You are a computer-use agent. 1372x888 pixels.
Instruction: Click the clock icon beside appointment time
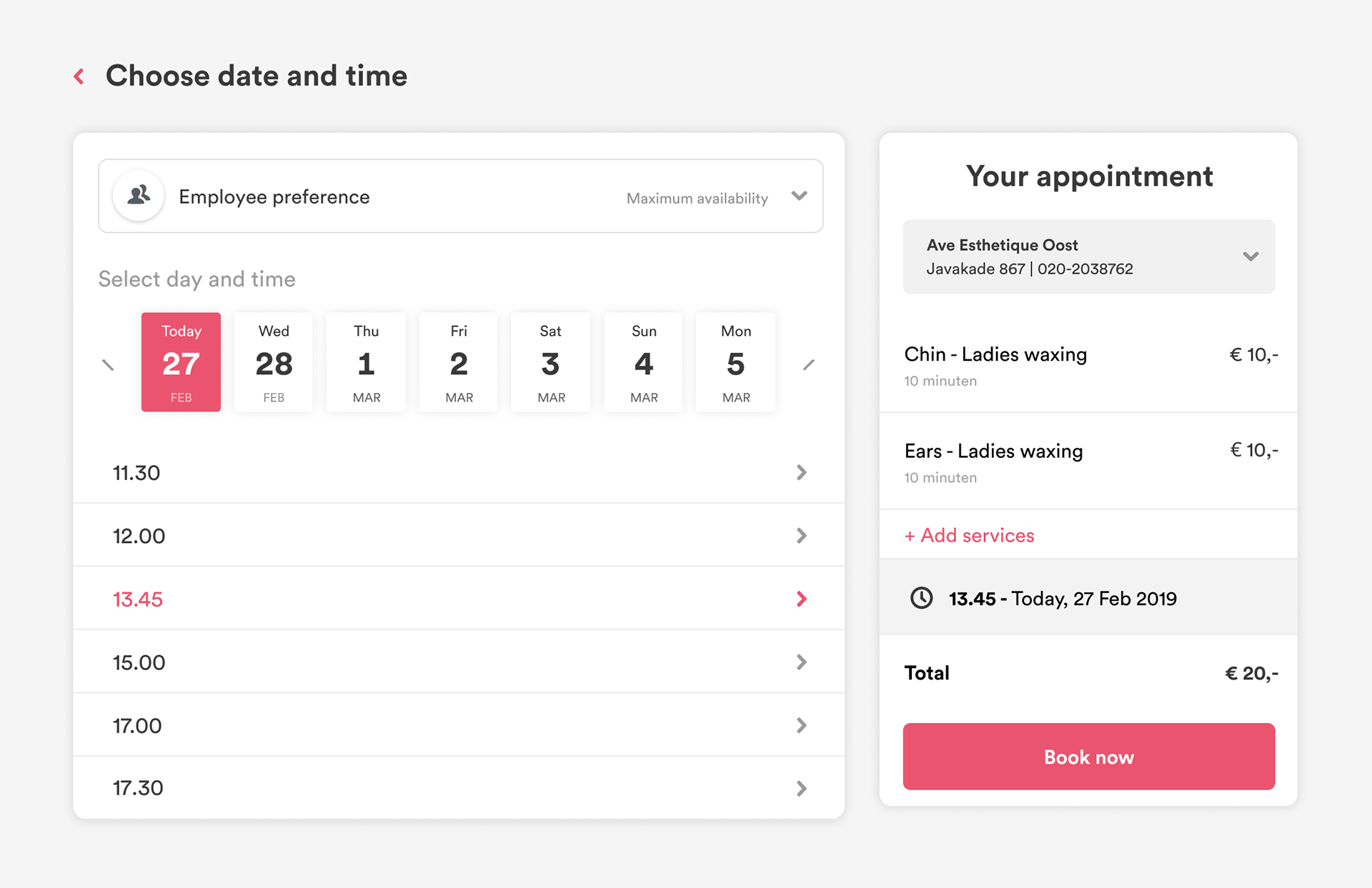pos(922,598)
